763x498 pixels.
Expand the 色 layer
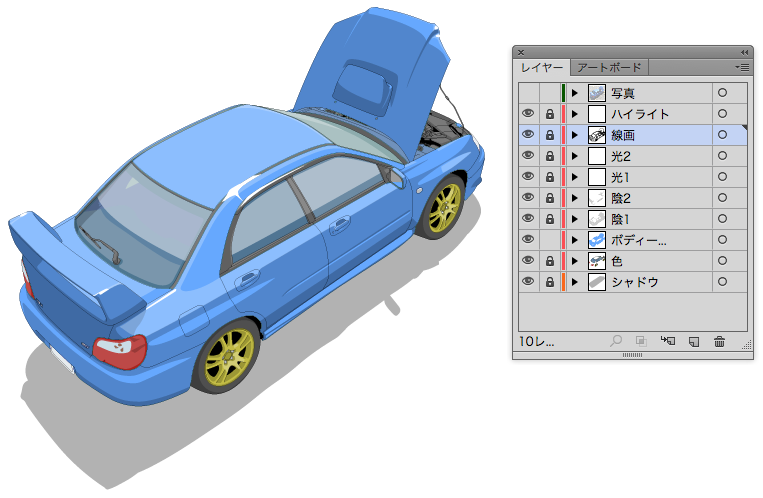point(575,261)
